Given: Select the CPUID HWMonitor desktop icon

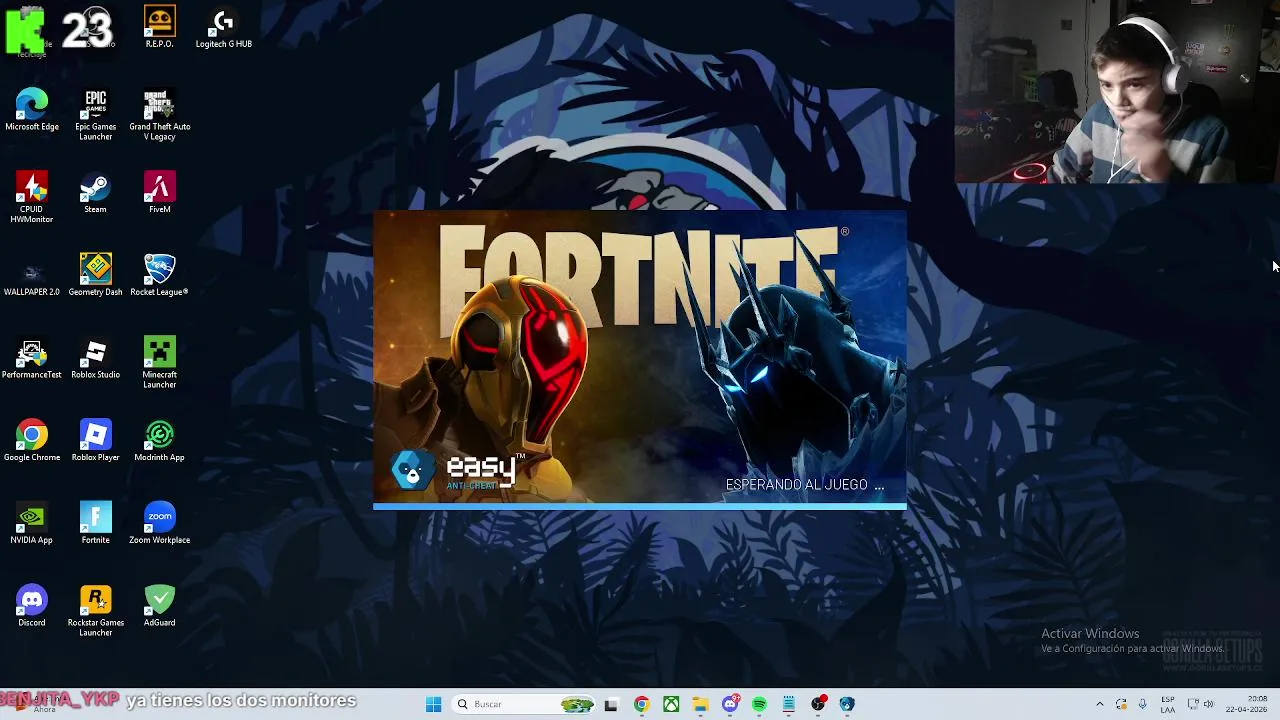Looking at the screenshot, I should (x=31, y=197).
